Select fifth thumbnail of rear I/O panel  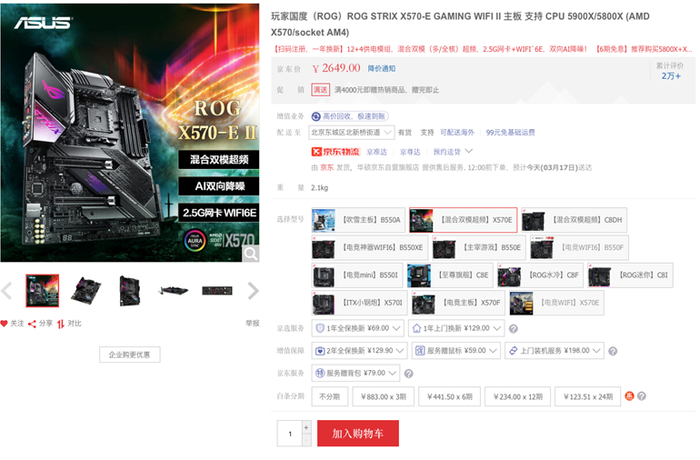[x=217, y=291]
